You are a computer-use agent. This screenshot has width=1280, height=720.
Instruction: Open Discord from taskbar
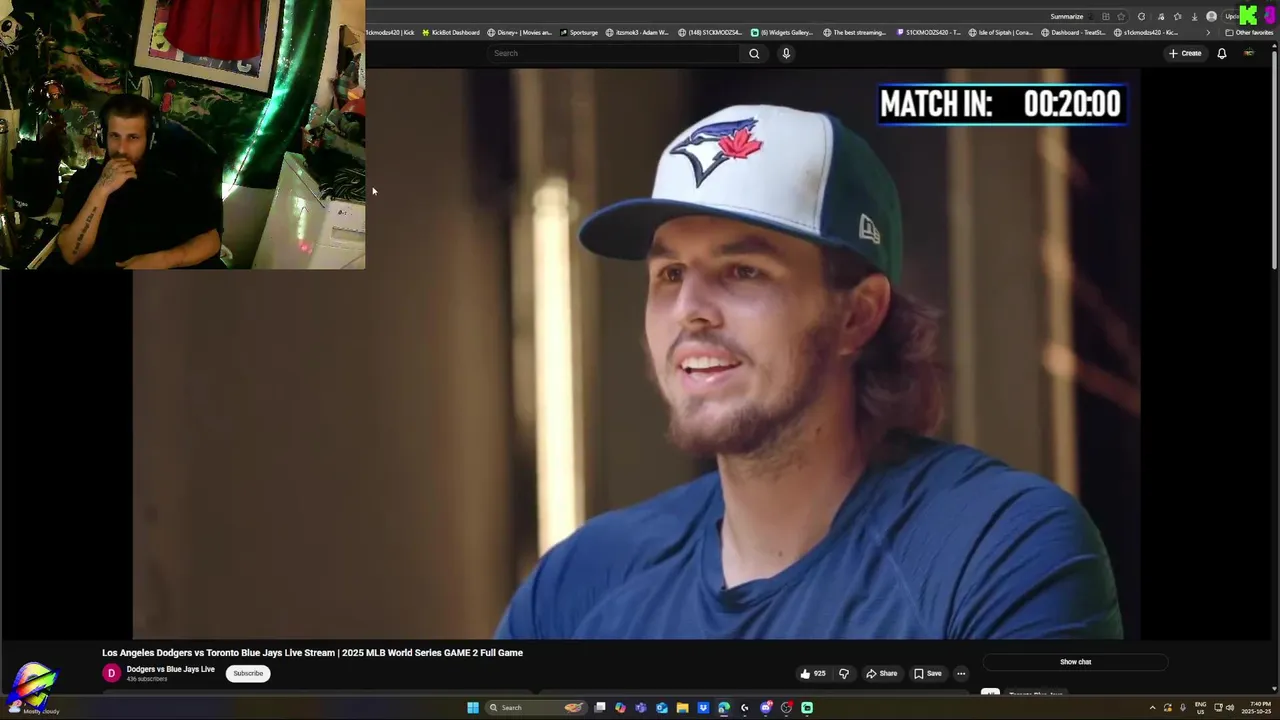click(x=766, y=707)
